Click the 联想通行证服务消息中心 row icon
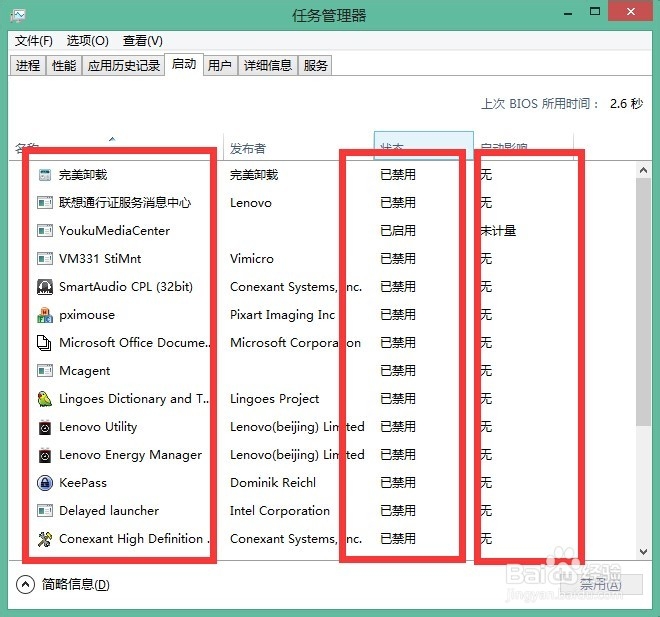Screen dimensions: 660x617 pyautogui.click(x=45, y=203)
